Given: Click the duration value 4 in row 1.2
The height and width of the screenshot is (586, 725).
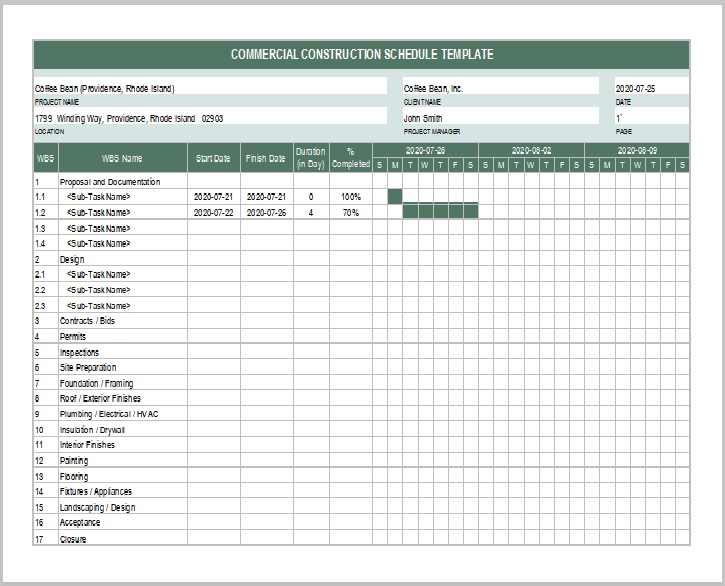Looking at the screenshot, I should coord(311,213).
